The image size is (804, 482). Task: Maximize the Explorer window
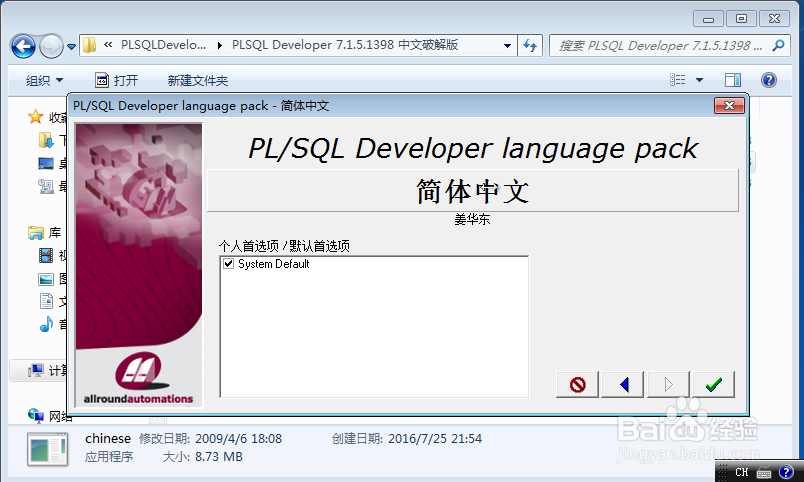coord(741,19)
